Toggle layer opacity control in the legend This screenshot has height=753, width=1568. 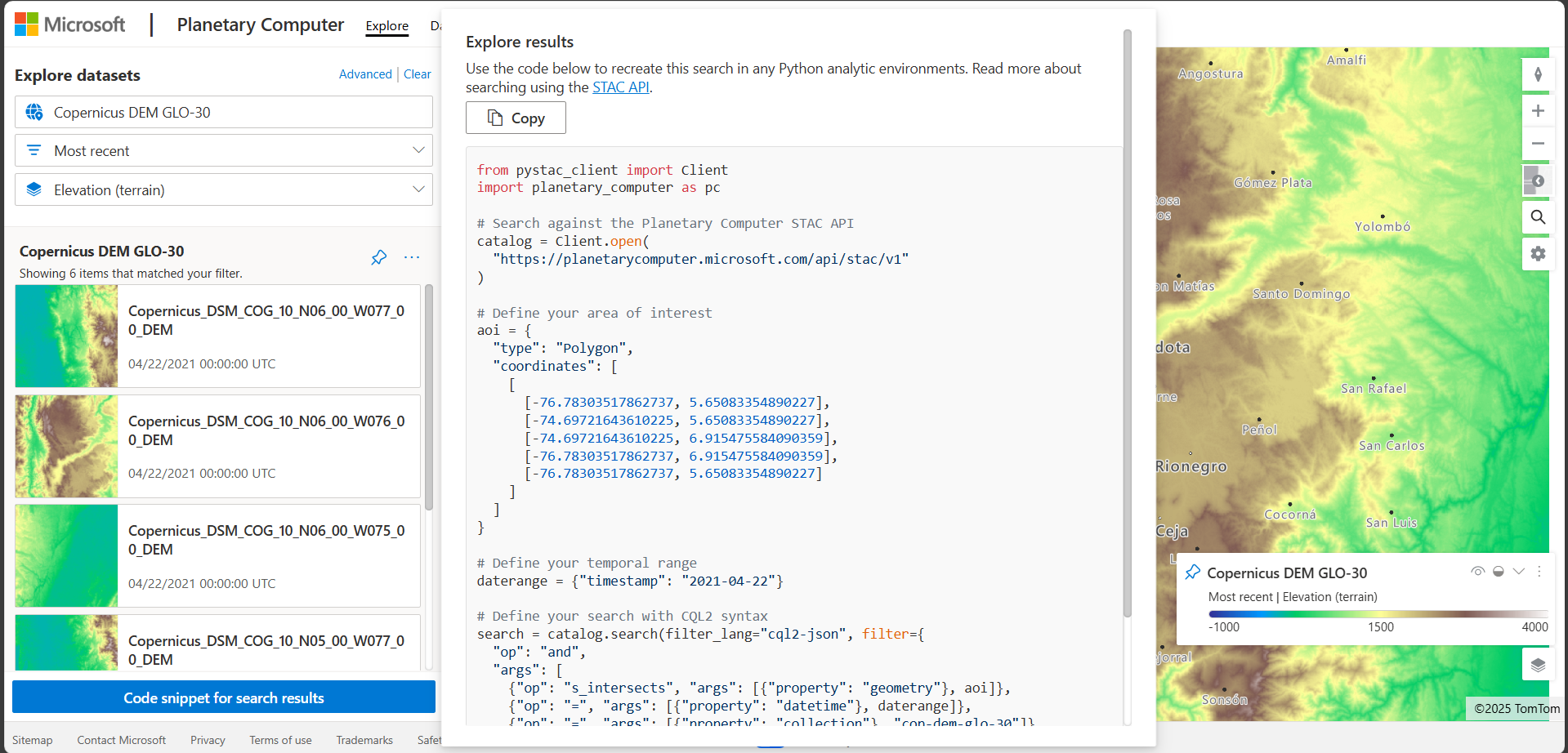click(1498, 572)
